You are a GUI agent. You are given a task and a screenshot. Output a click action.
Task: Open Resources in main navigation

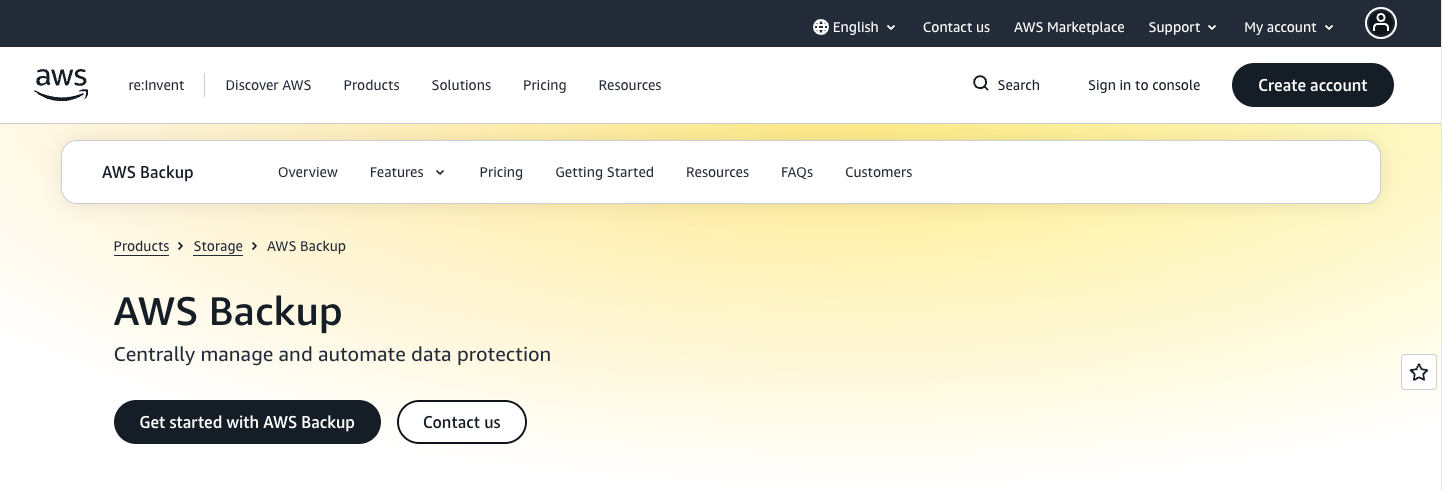click(x=629, y=85)
